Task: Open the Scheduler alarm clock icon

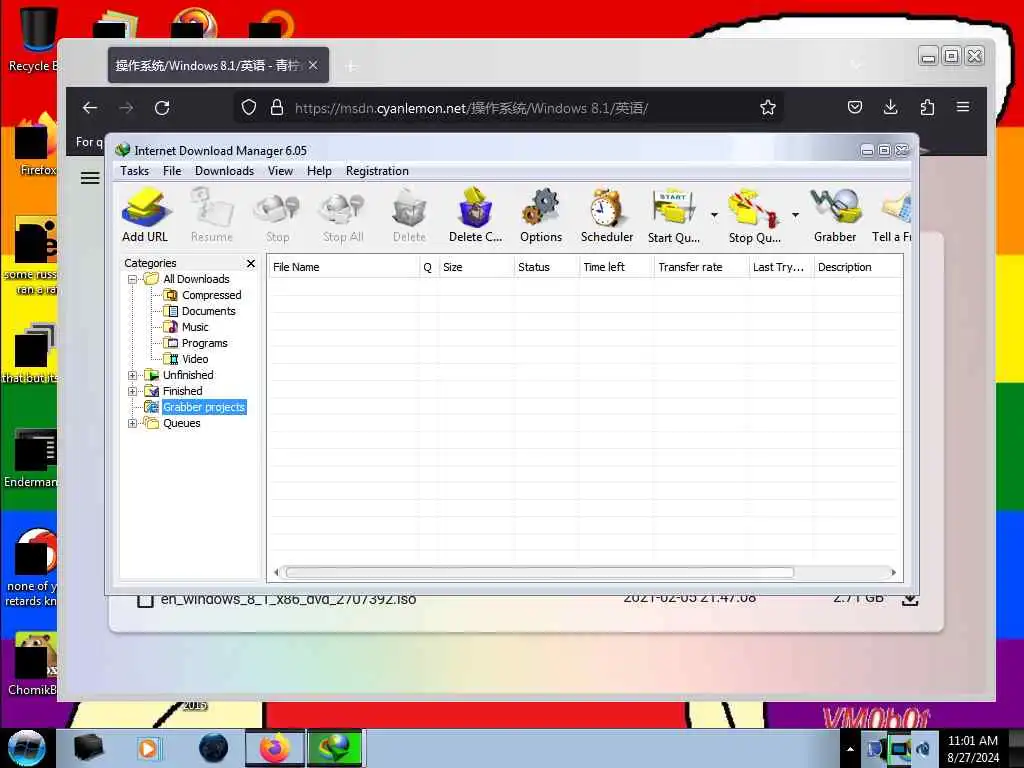Action: [x=607, y=216]
